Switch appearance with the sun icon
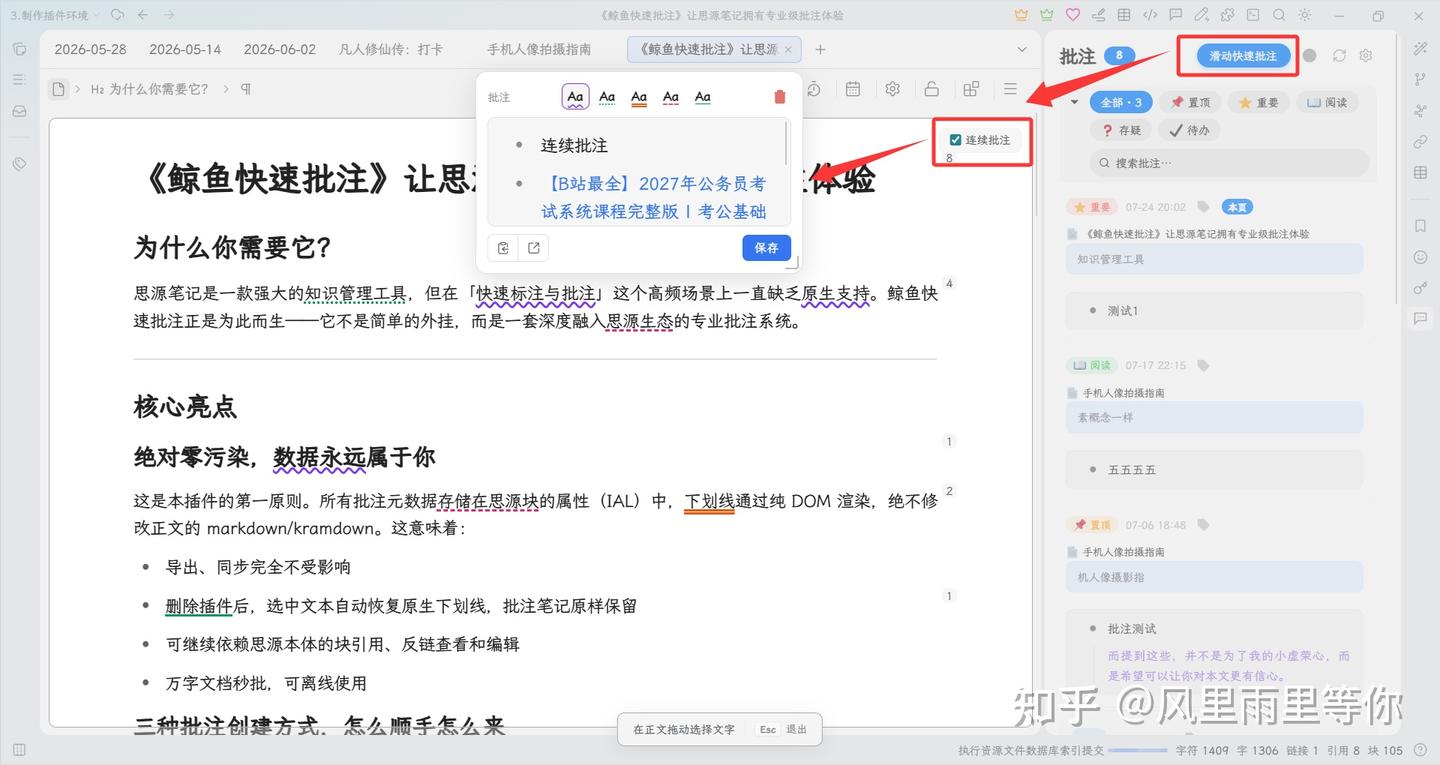This screenshot has height=765, width=1440. pos(1305,15)
